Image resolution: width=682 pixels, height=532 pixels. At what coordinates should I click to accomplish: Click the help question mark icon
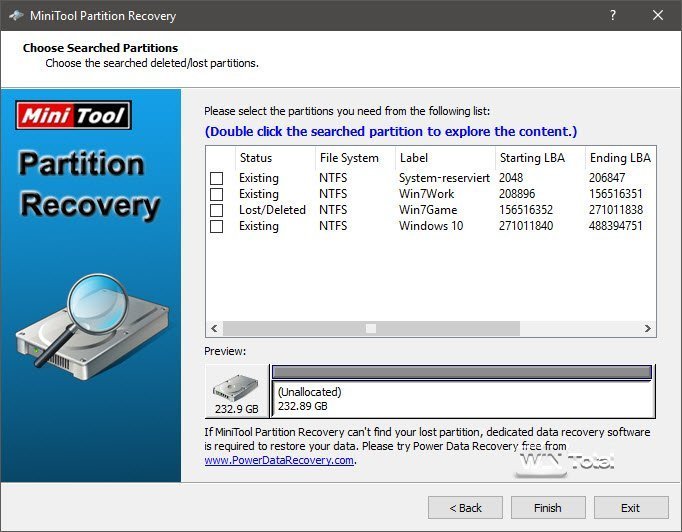click(613, 16)
